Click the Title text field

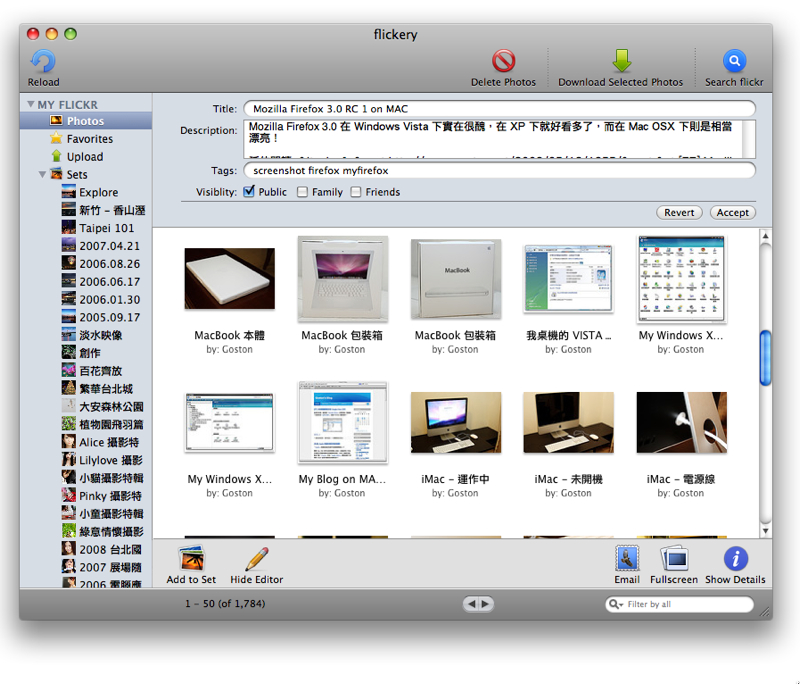[x=499, y=109]
